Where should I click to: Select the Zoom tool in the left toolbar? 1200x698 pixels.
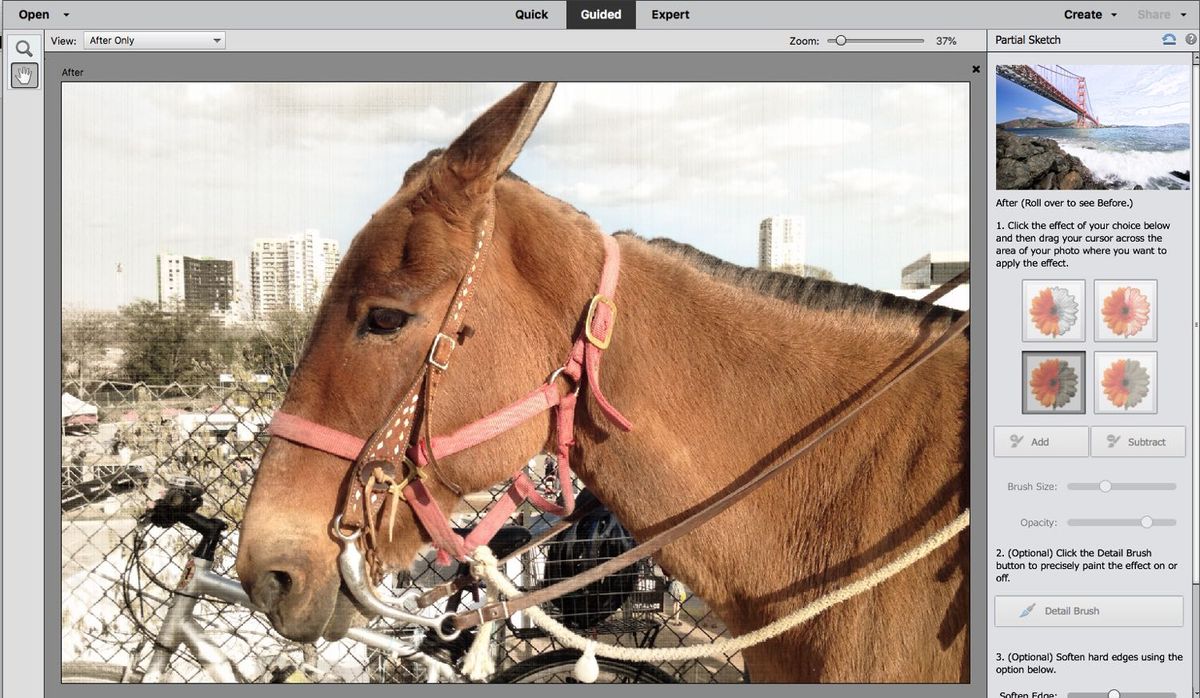24,46
